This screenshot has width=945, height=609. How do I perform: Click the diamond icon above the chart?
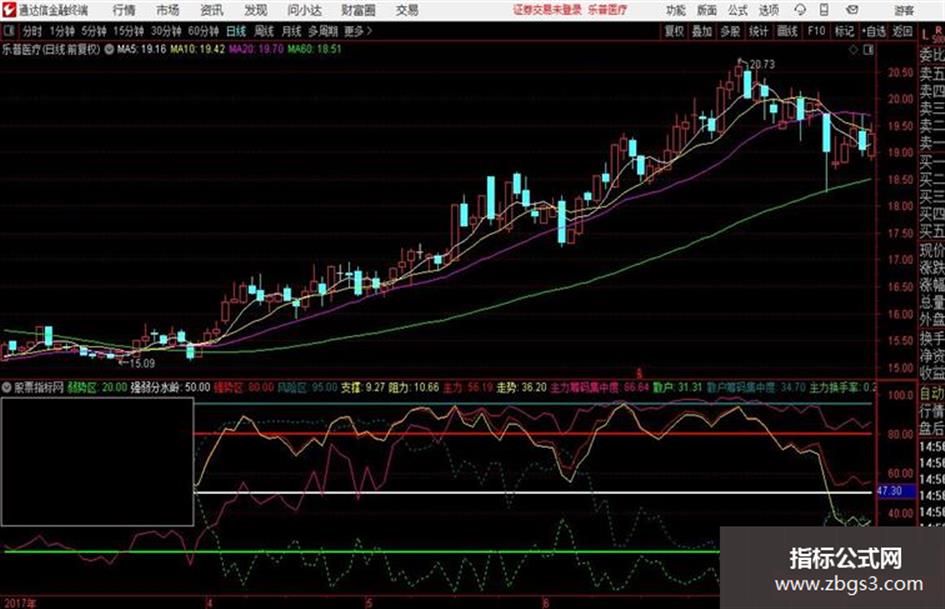click(853, 50)
